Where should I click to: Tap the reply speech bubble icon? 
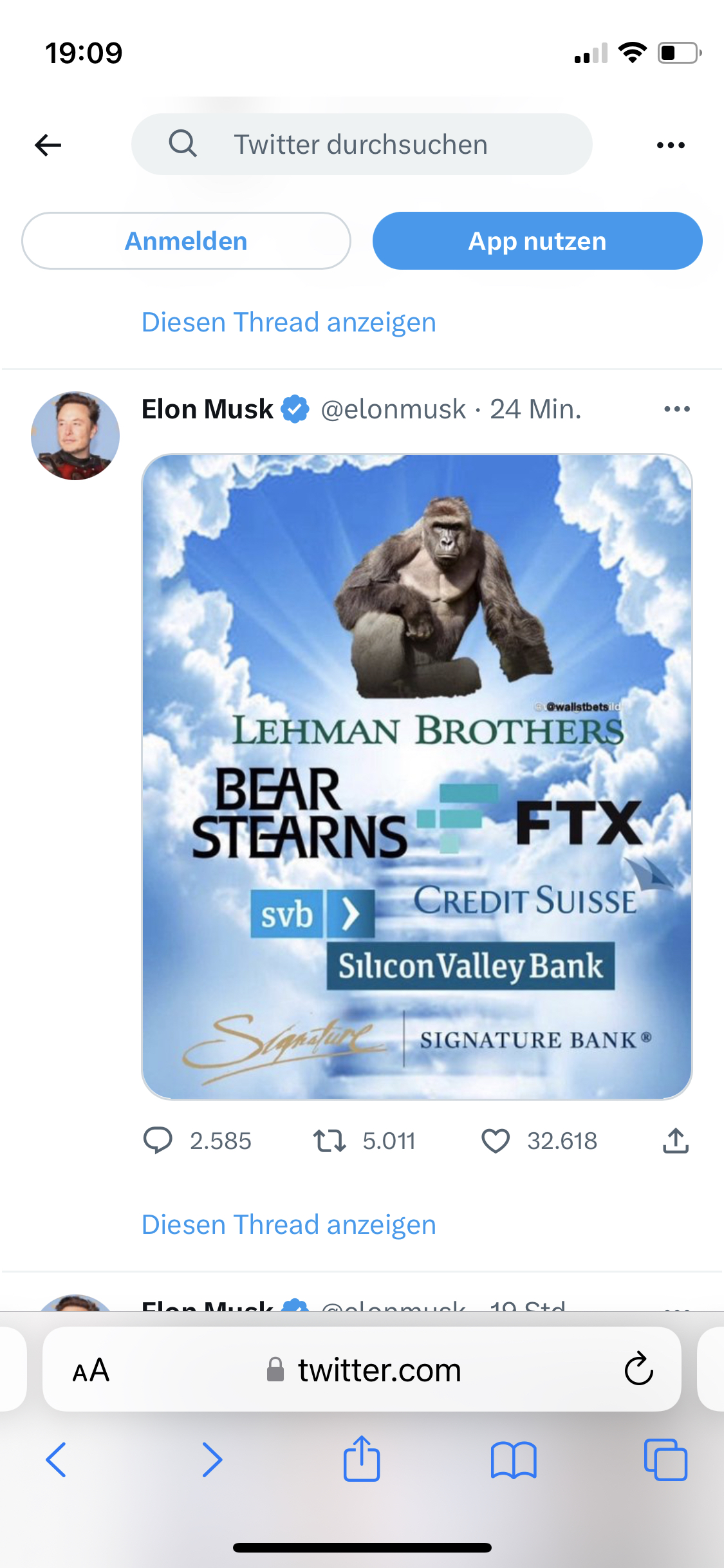(x=158, y=1141)
